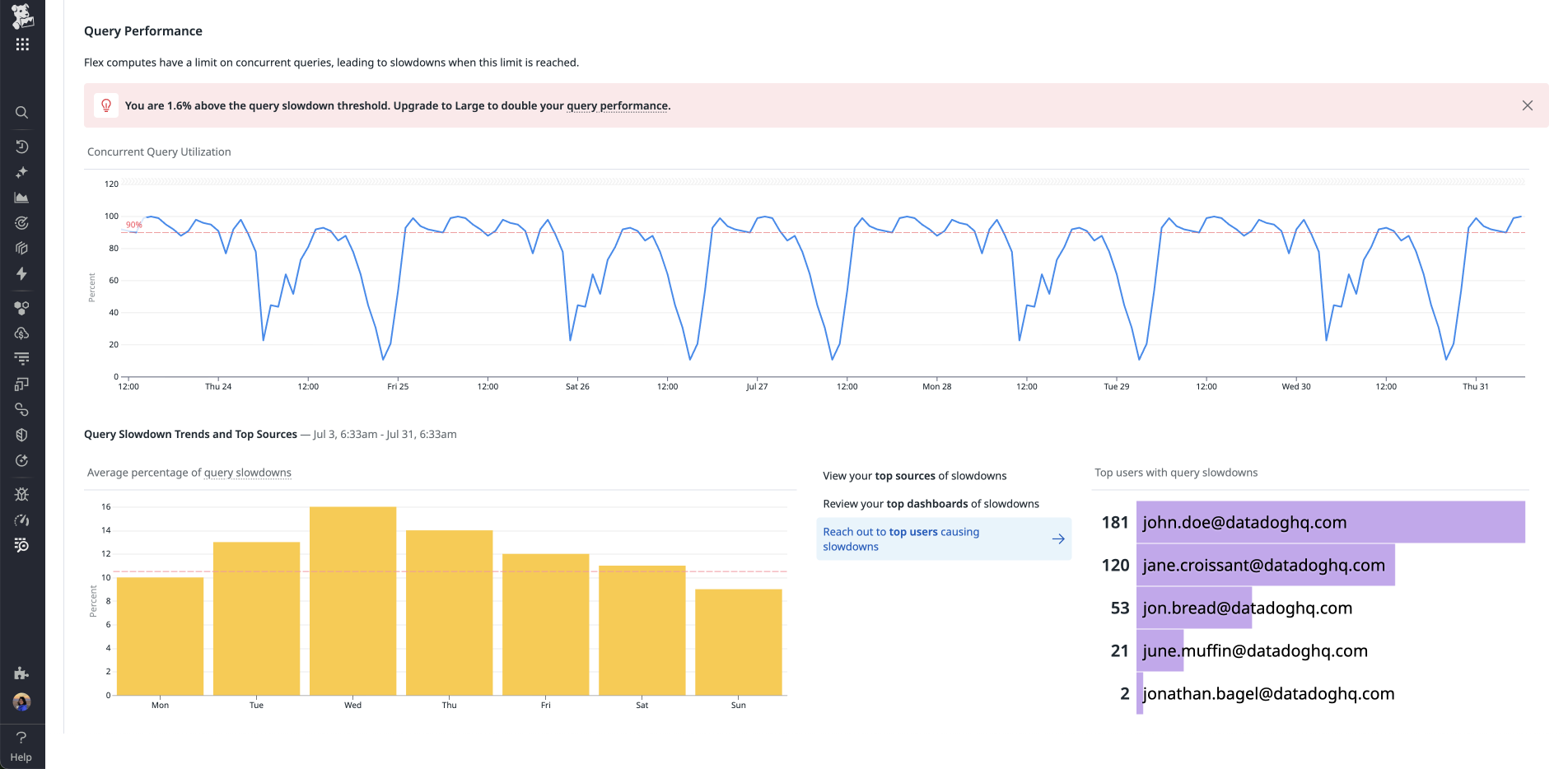Open search from the sidebar
This screenshot has height=769, width=1568.
[22, 113]
